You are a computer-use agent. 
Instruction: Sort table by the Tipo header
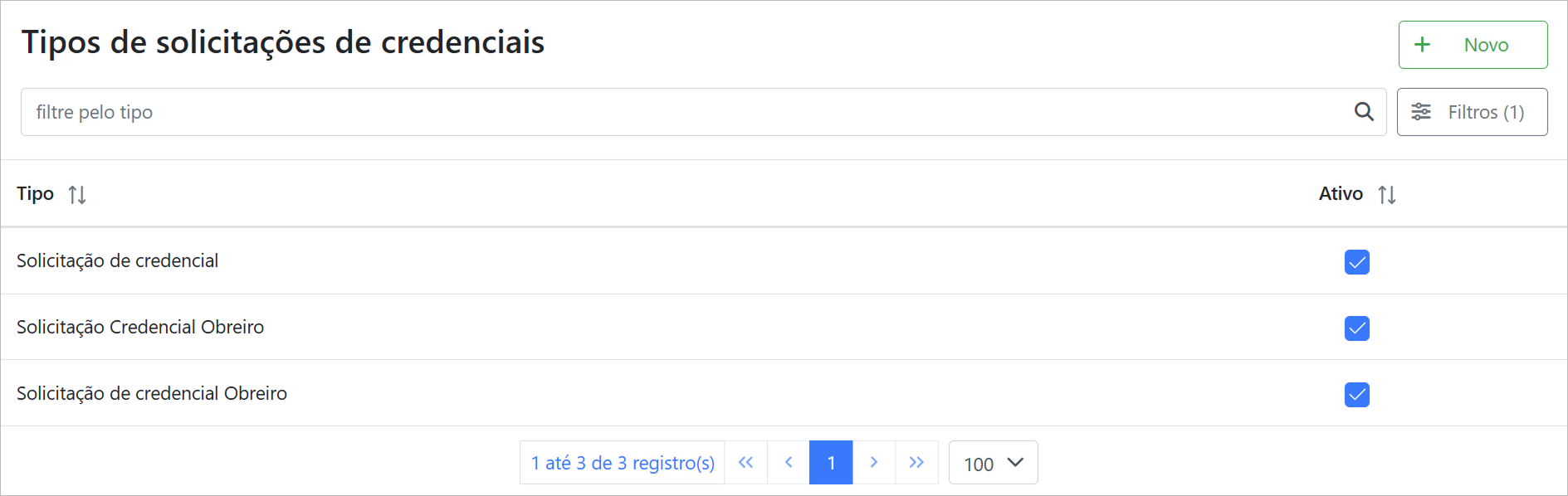[36, 194]
